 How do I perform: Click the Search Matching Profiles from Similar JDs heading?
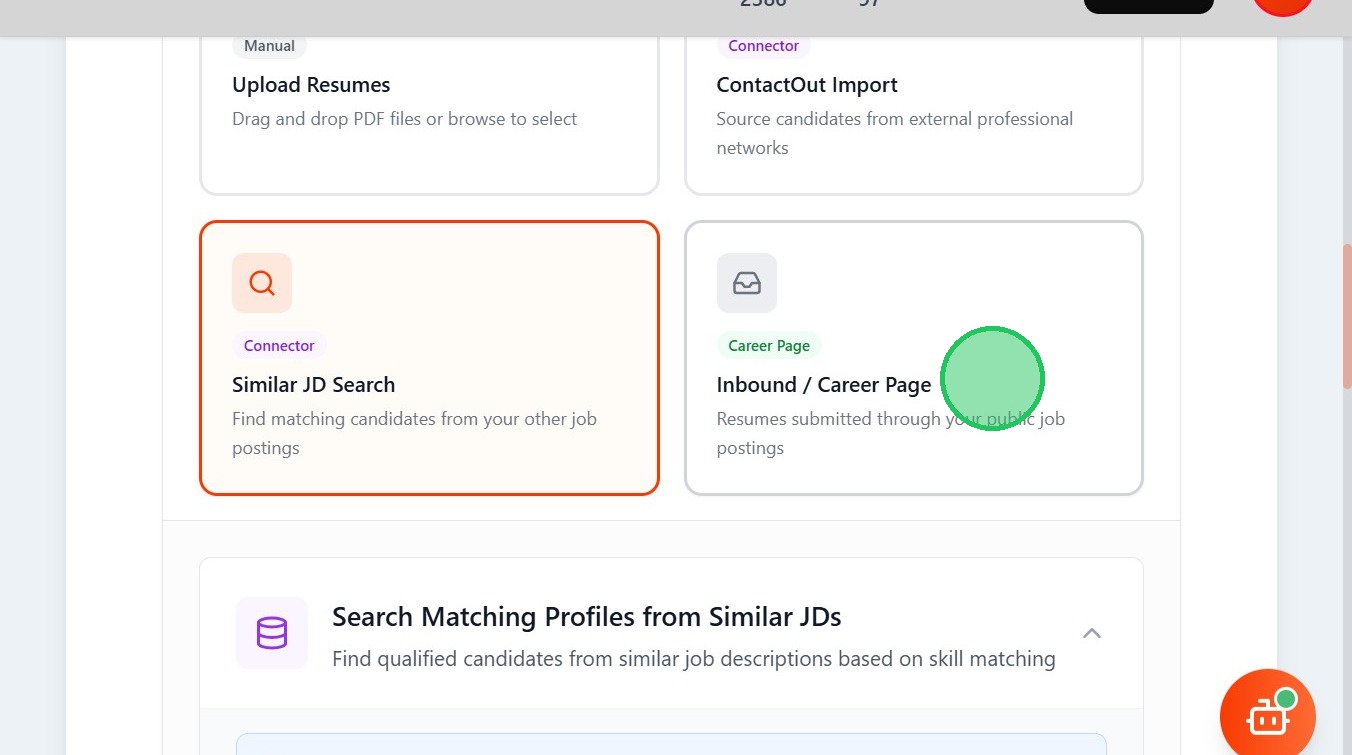click(x=586, y=617)
